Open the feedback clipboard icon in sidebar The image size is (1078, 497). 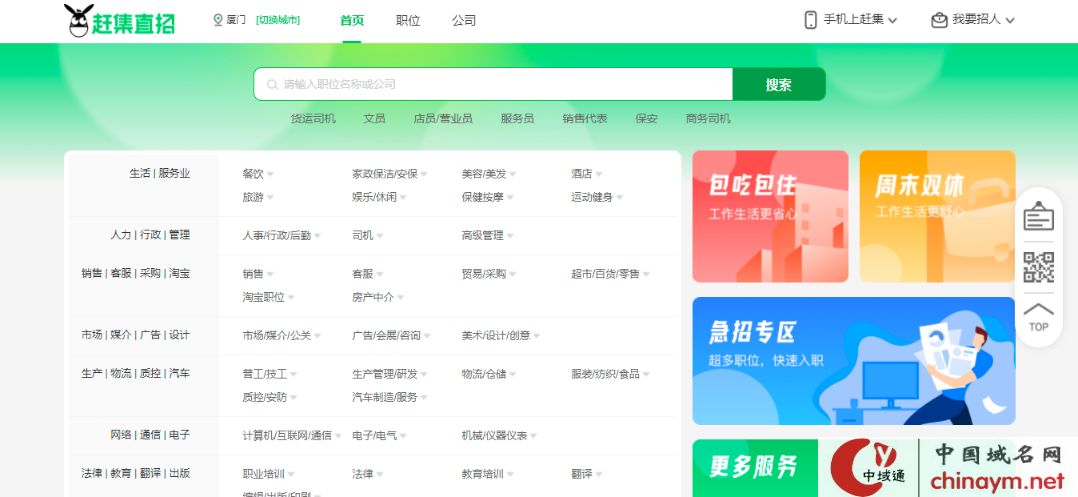point(1039,217)
